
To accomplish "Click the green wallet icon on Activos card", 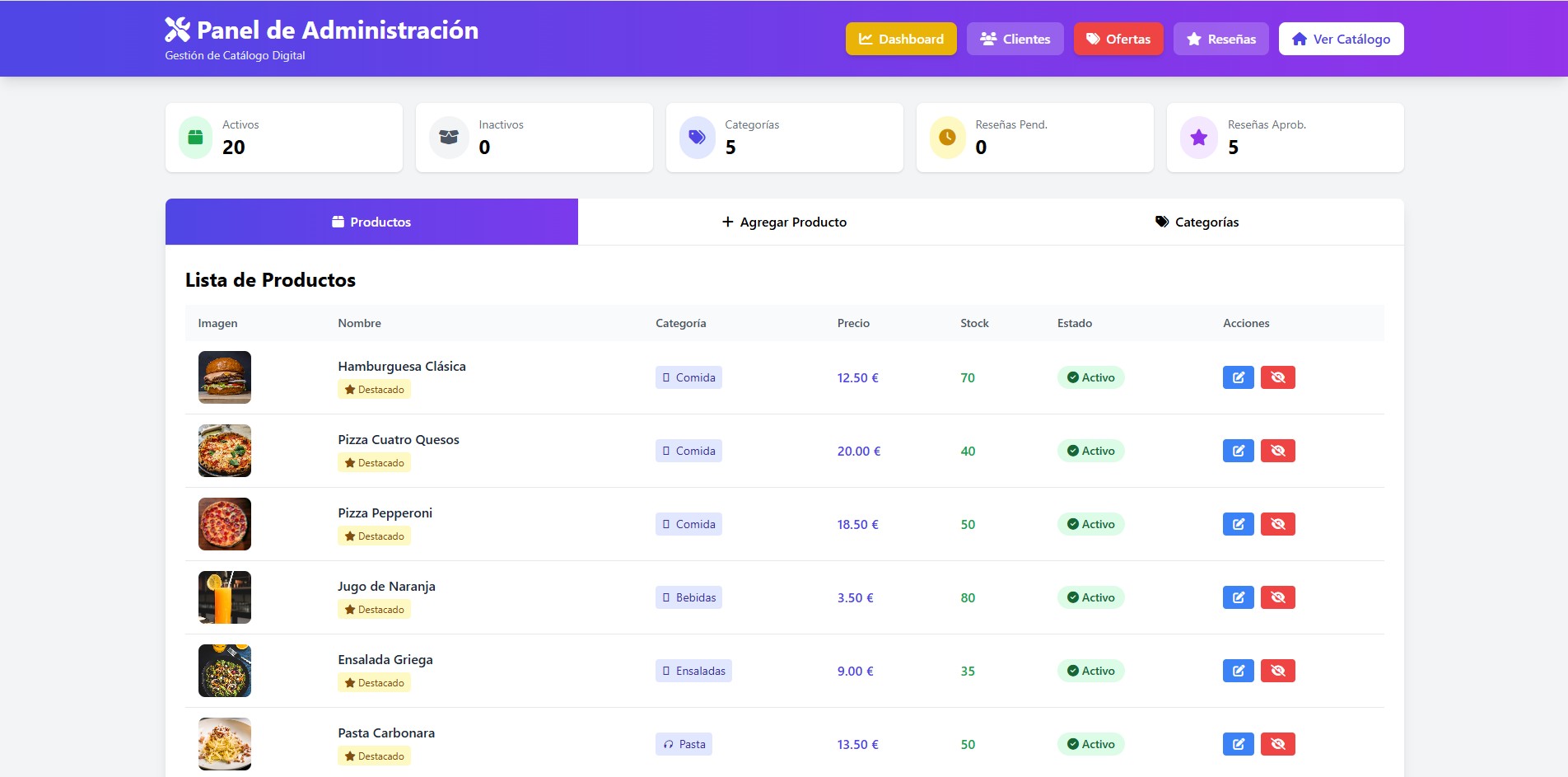I will [194, 137].
